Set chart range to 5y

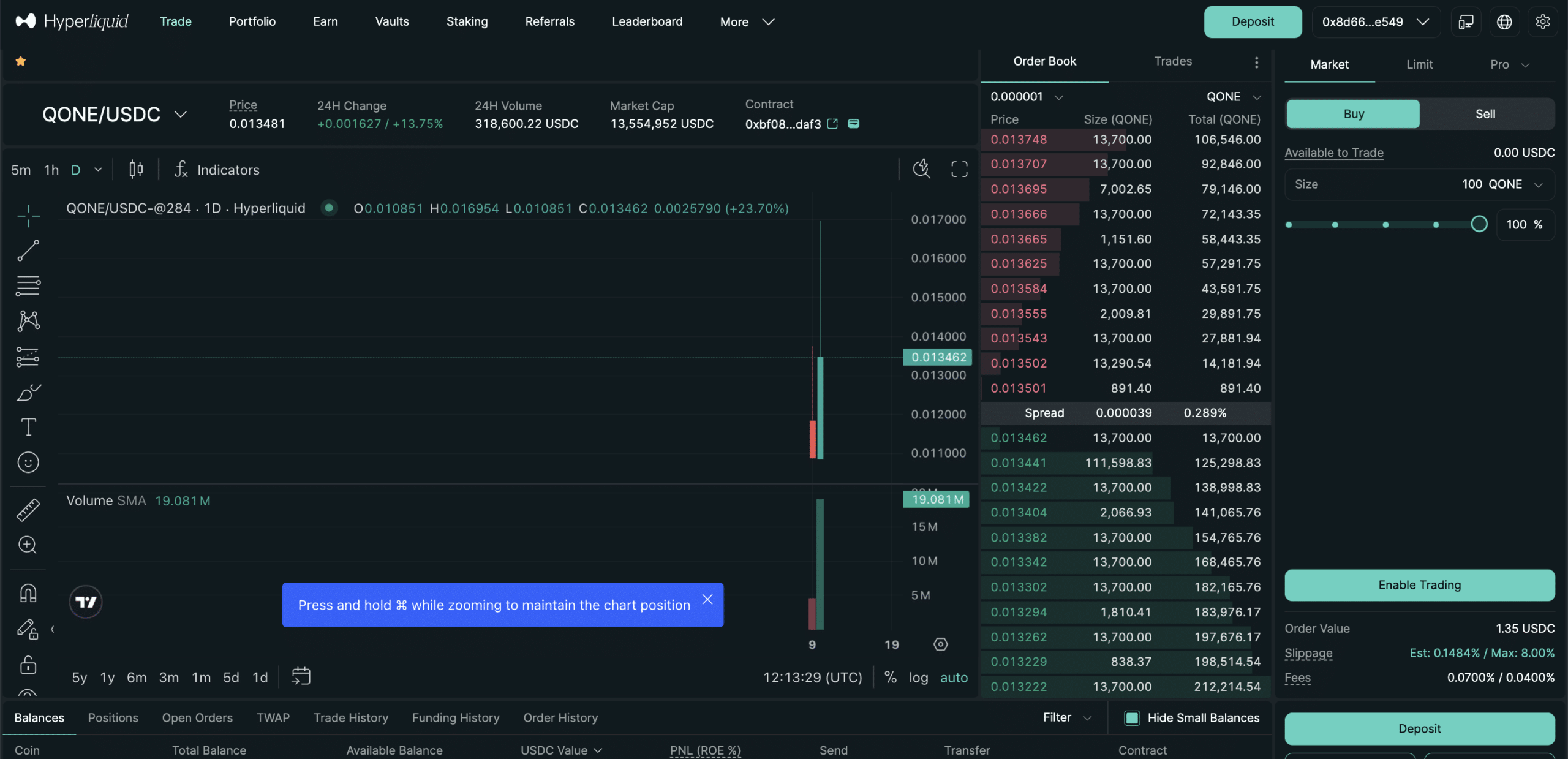80,678
